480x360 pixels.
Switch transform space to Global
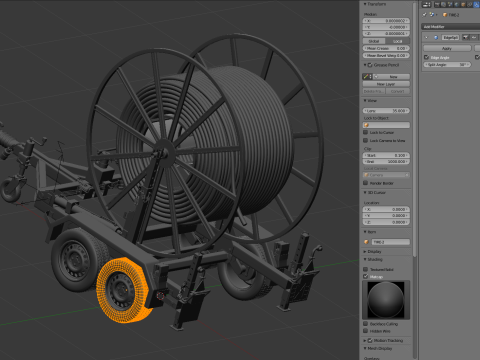(x=374, y=41)
